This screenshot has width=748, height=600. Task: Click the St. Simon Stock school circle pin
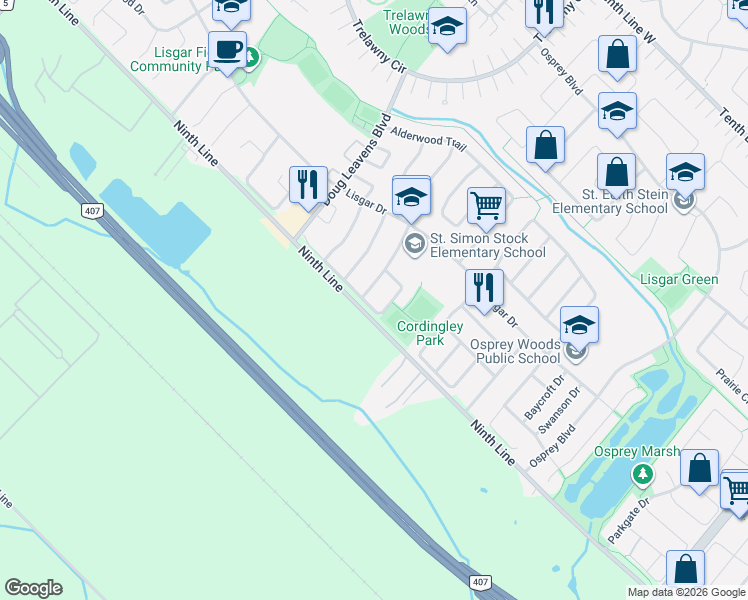tap(415, 245)
